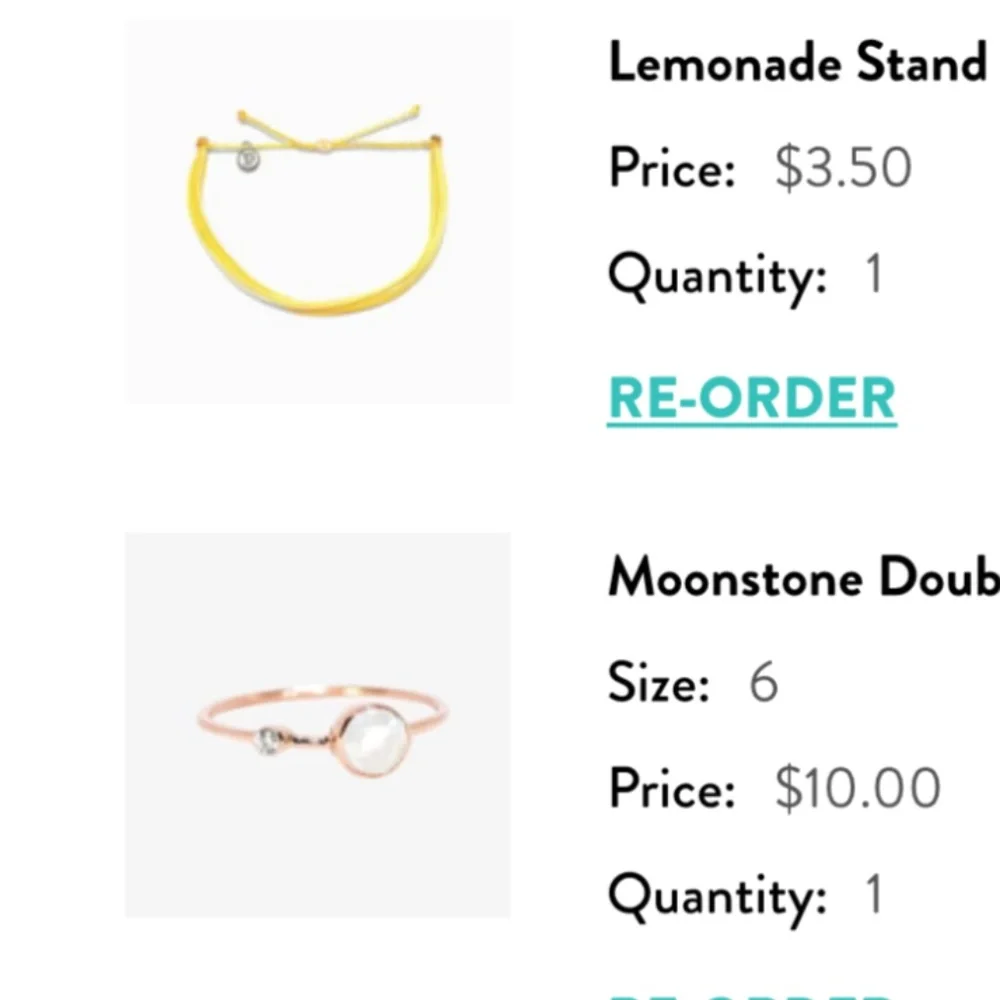Click the Quantity label under Lemonade Stand
The height and width of the screenshot is (1000, 1000).
tap(717, 273)
